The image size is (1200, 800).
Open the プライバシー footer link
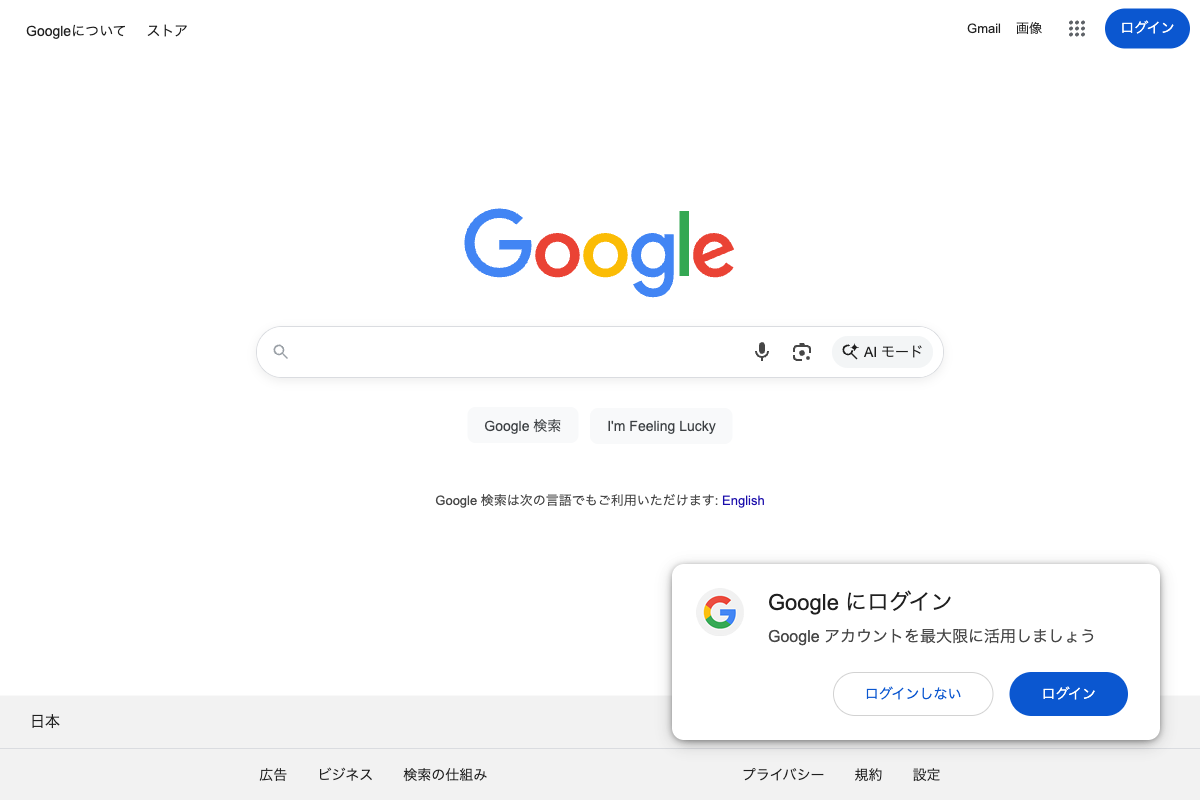(783, 775)
